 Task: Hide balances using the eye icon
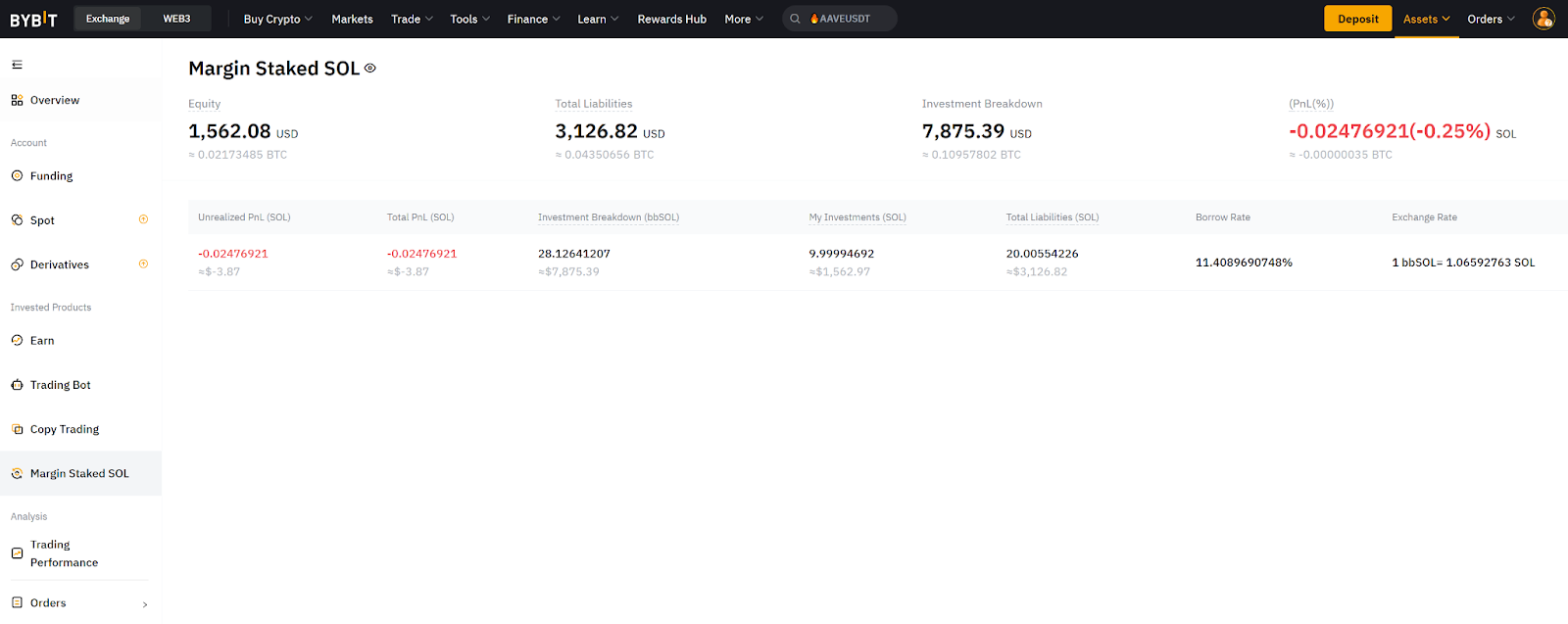tap(370, 69)
